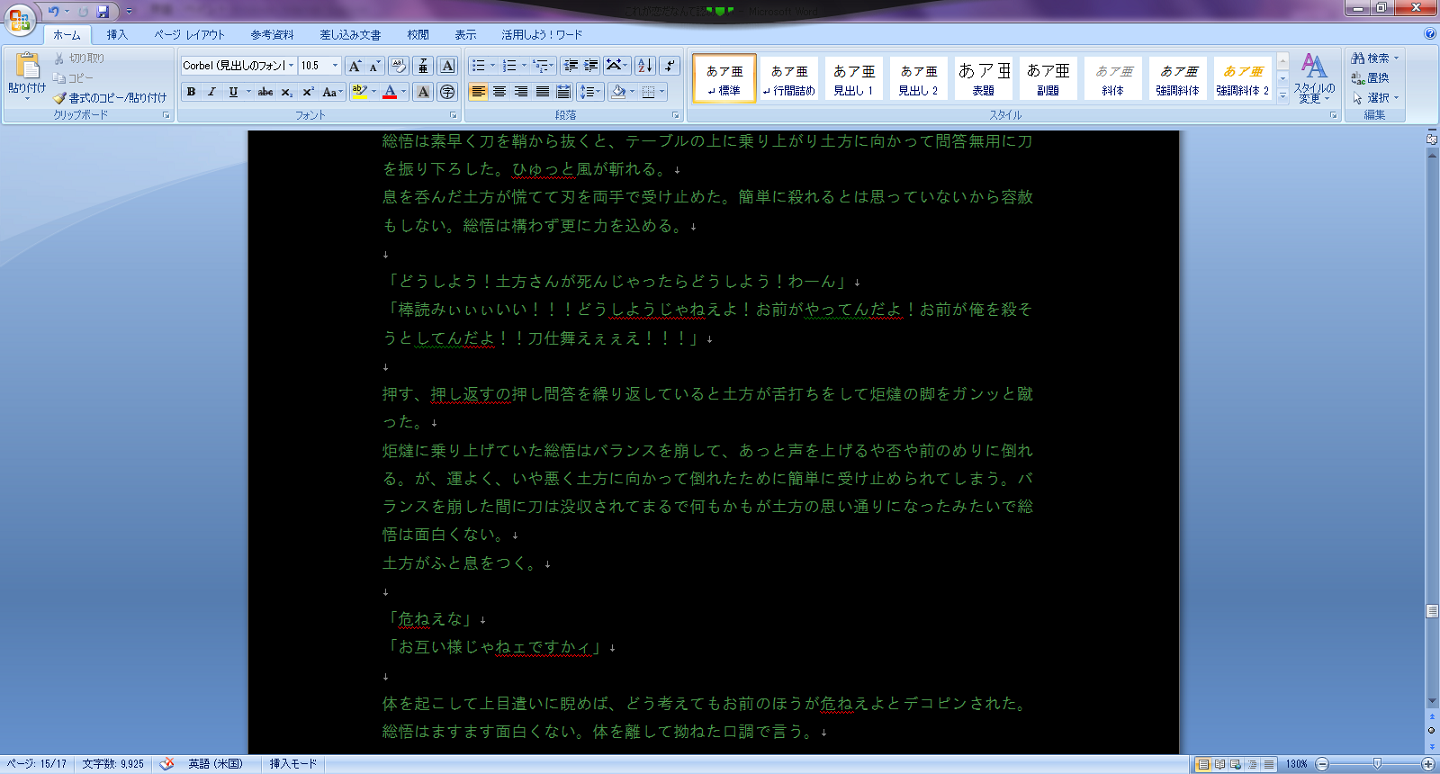Switch to the 校閲 (Review) tab
The width and height of the screenshot is (1440, 774).
[418, 35]
